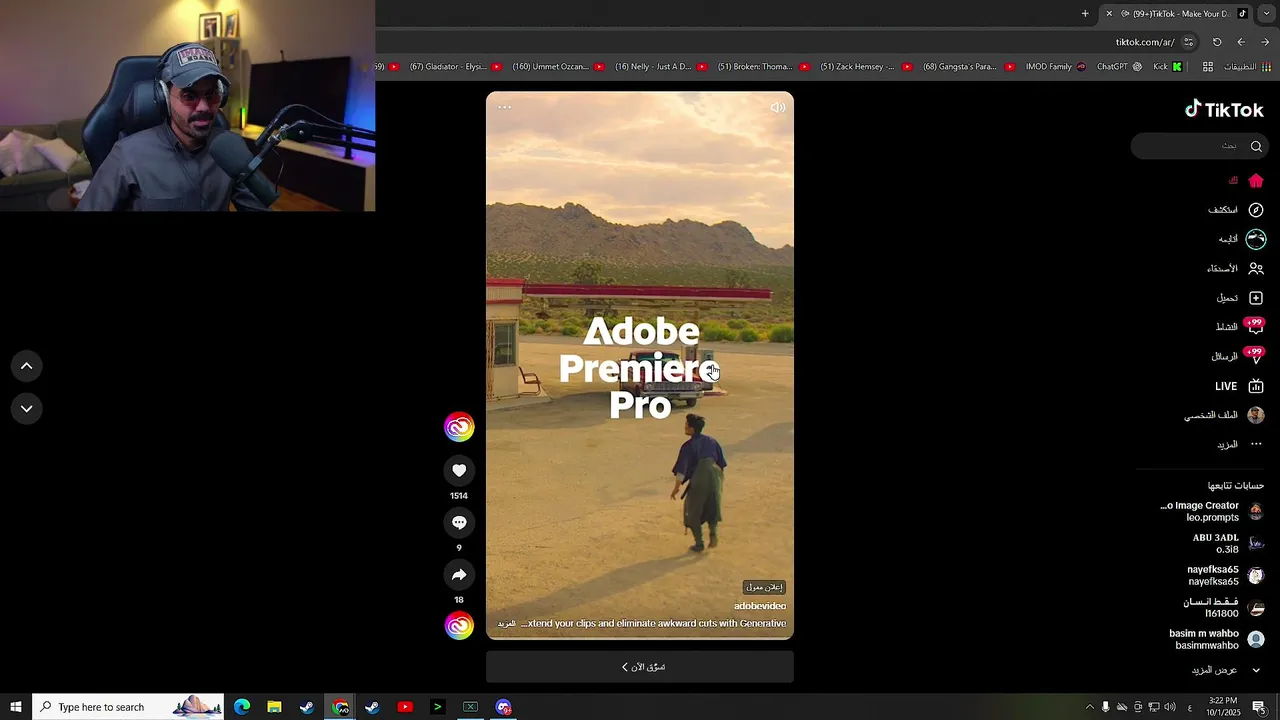Viewport: 1280px width, 720px height.
Task: Open leo.prompts followed account
Action: click(1212, 512)
